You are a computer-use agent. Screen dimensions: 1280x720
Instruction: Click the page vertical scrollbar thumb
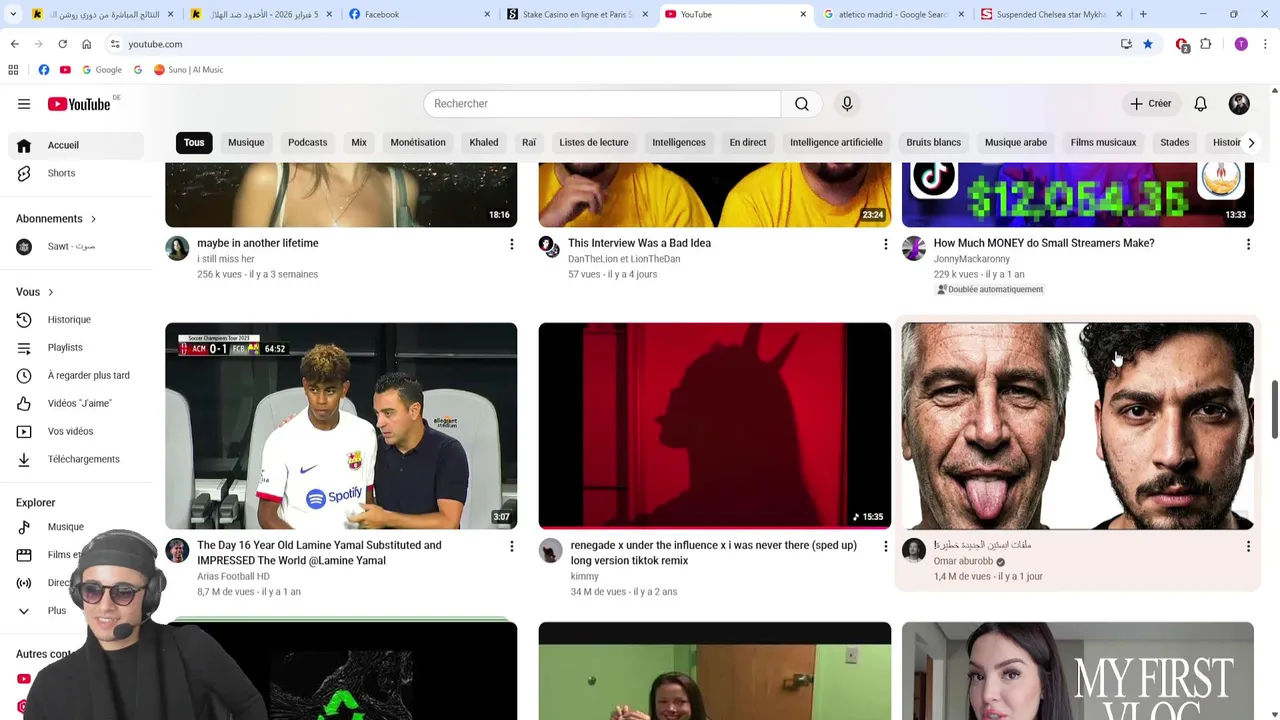click(x=1274, y=409)
